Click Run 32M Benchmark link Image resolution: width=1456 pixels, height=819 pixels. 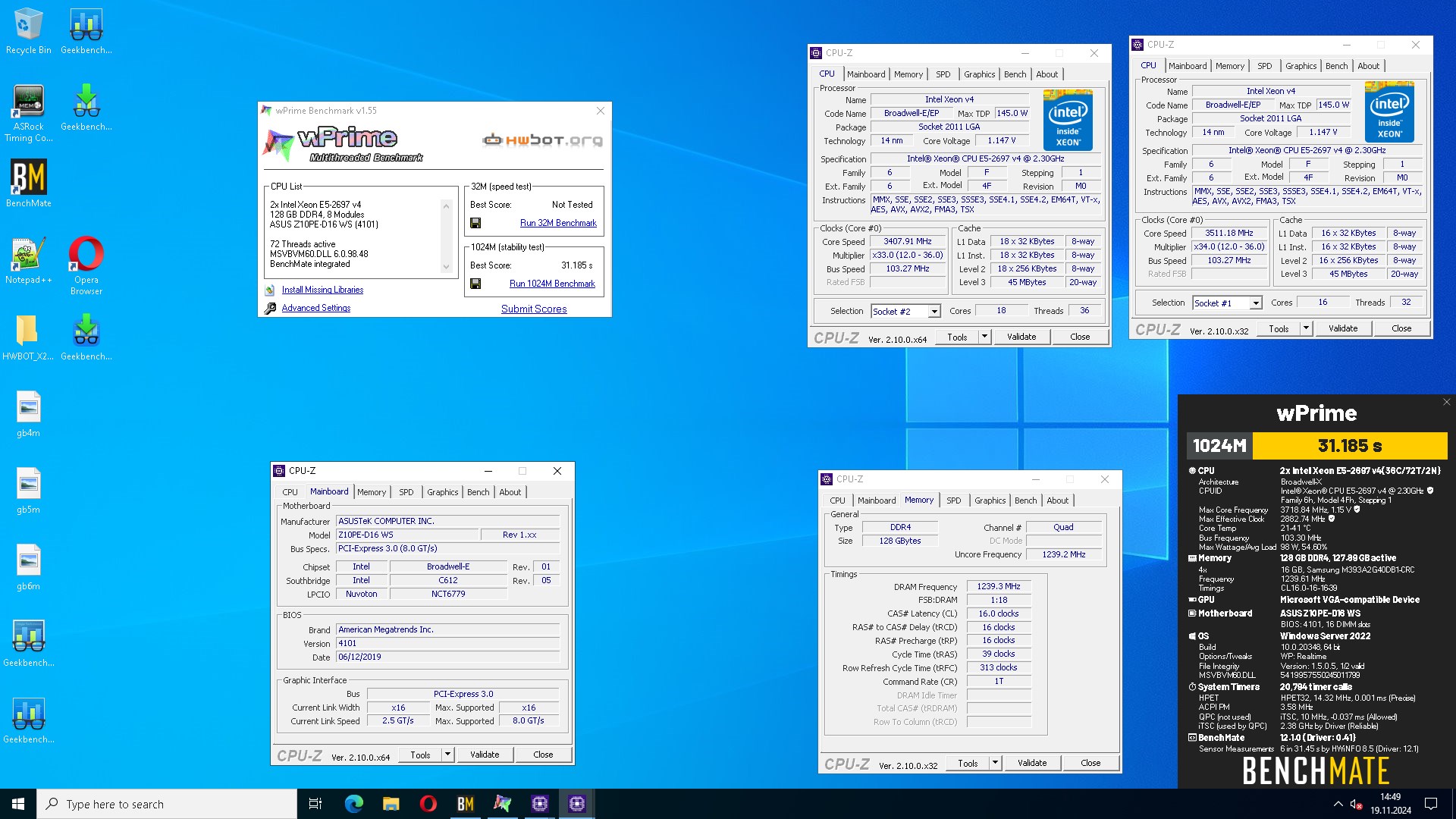[558, 223]
